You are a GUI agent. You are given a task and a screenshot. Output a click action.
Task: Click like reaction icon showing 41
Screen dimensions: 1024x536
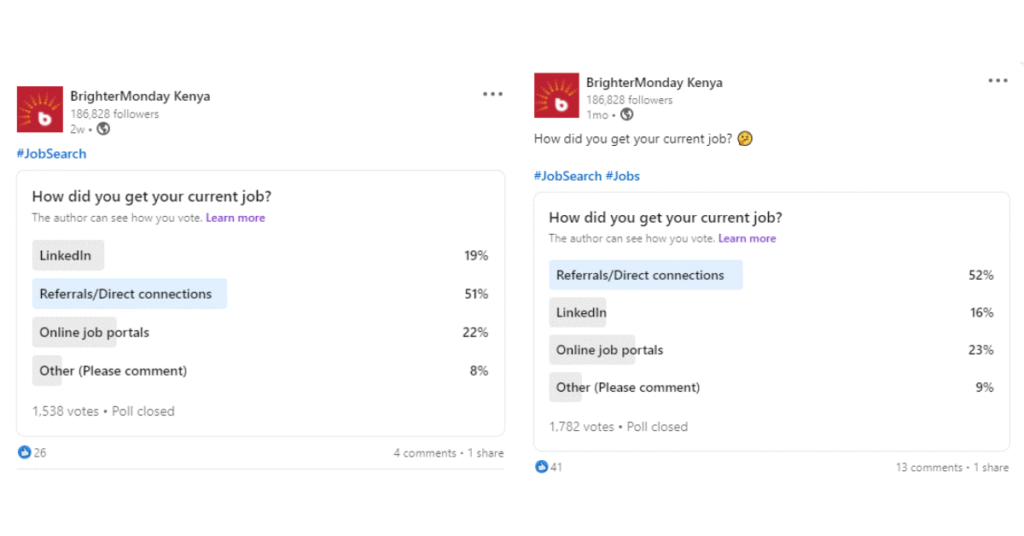542,467
